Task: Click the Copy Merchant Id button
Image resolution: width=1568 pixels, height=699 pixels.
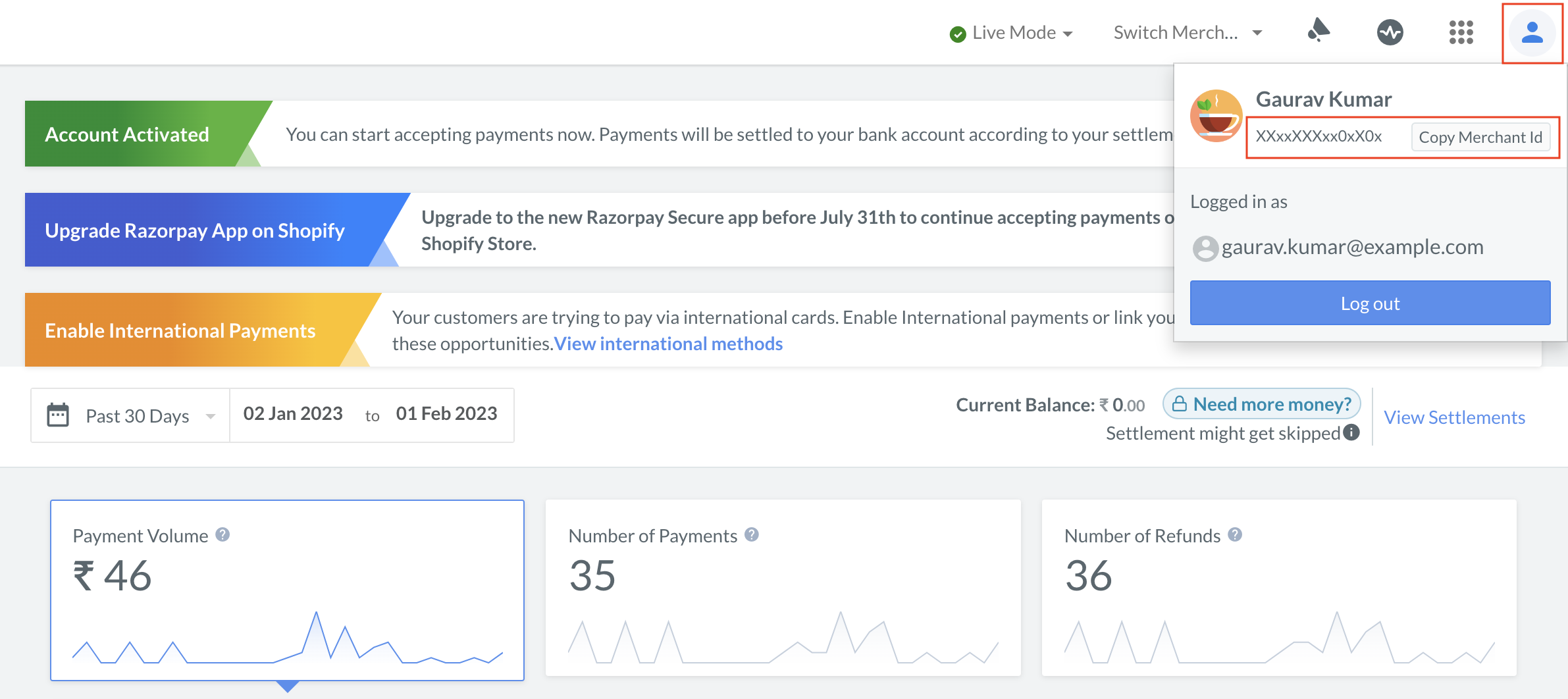Action: click(1480, 137)
